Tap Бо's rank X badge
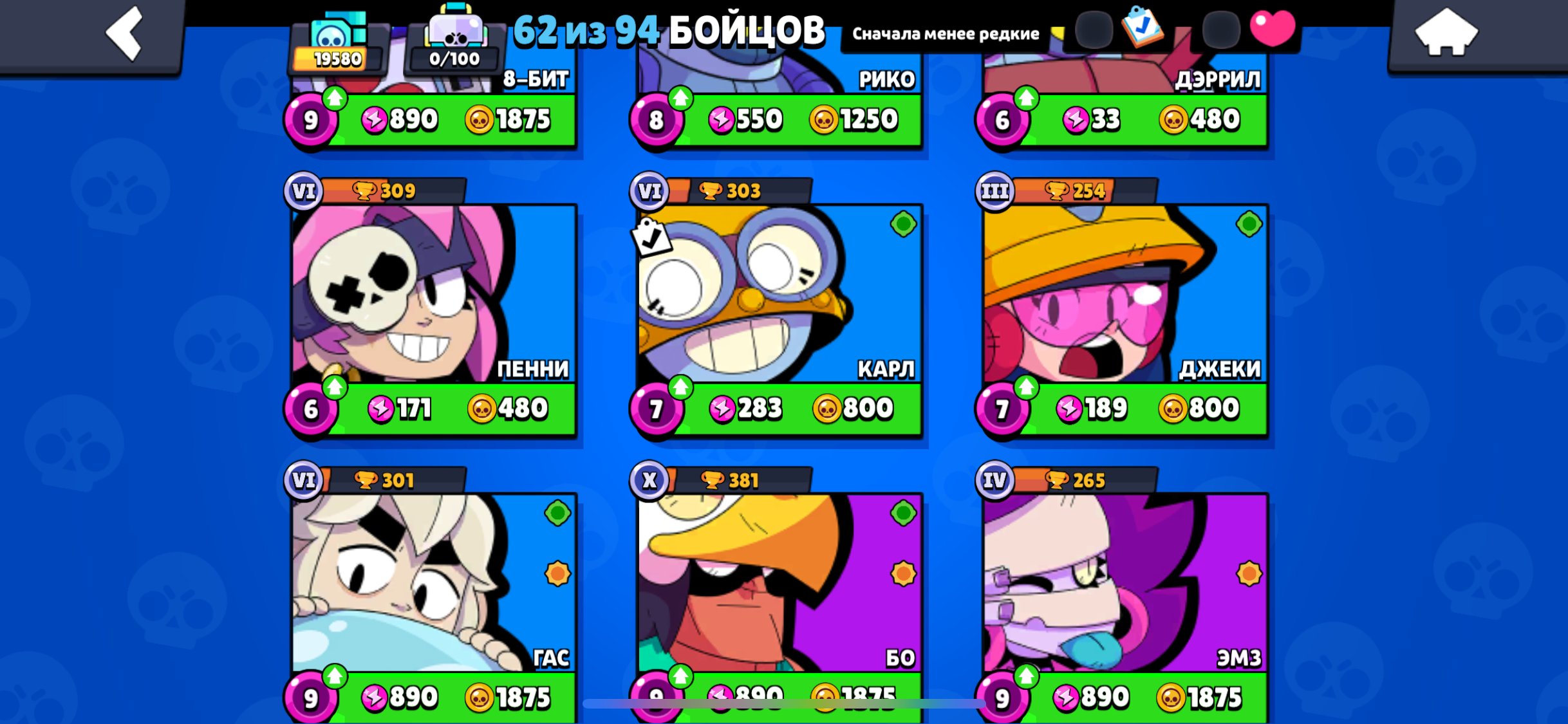This screenshot has height=724, width=1568. tap(649, 480)
